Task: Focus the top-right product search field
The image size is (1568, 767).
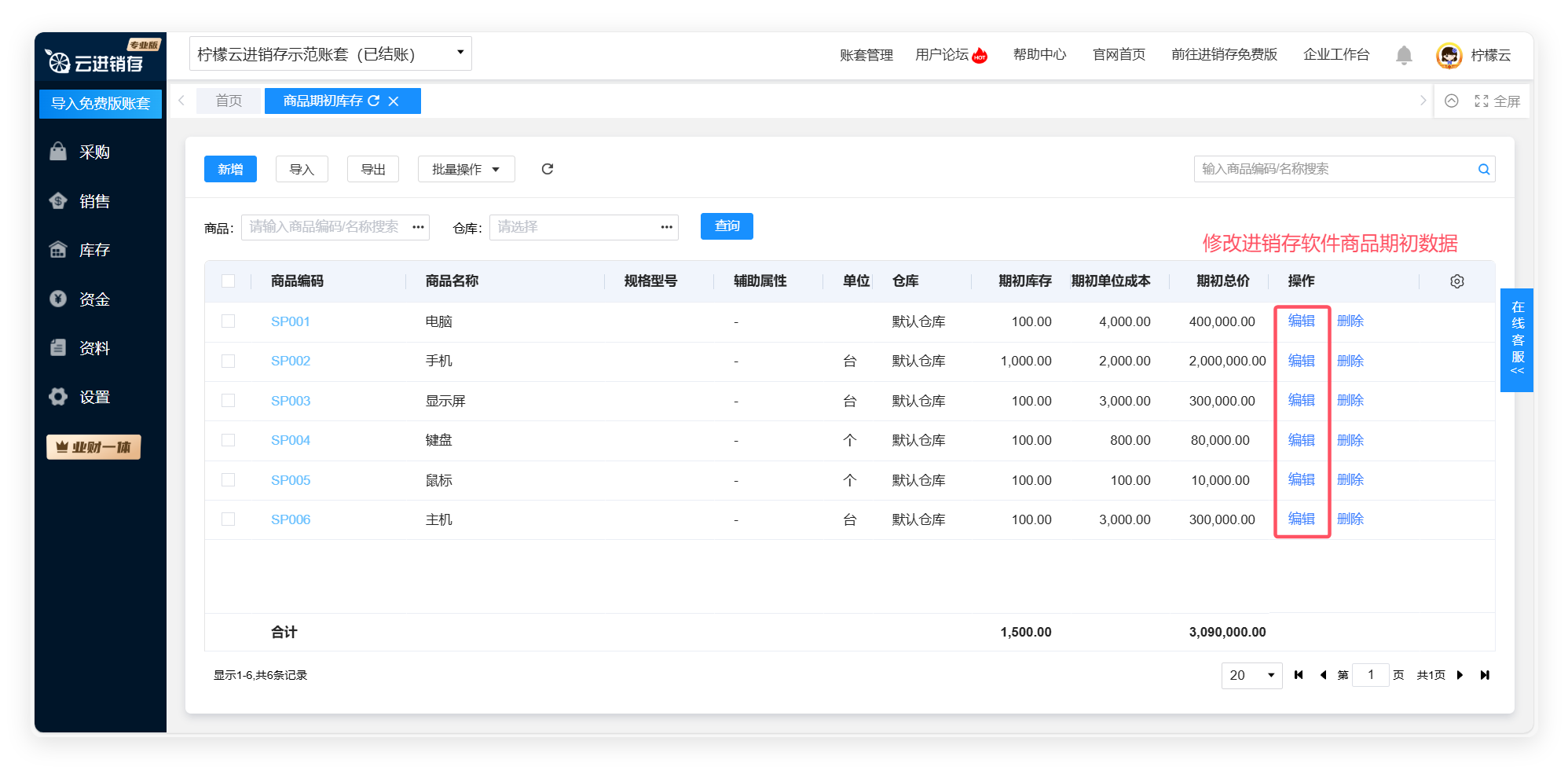Action: 1335,169
